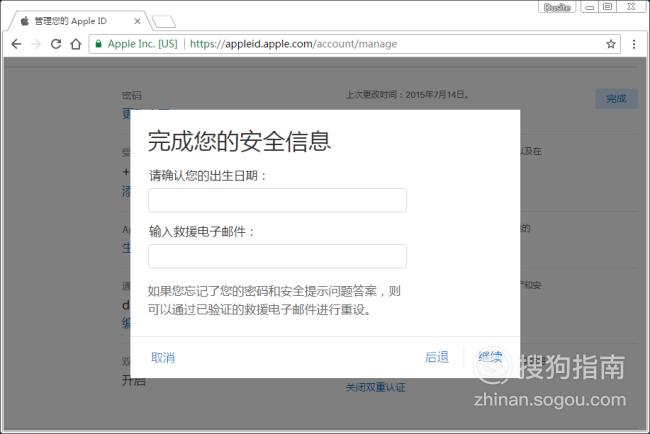Screen dimensions: 650x434
Task: Click the address bar URL
Action: tap(293, 44)
